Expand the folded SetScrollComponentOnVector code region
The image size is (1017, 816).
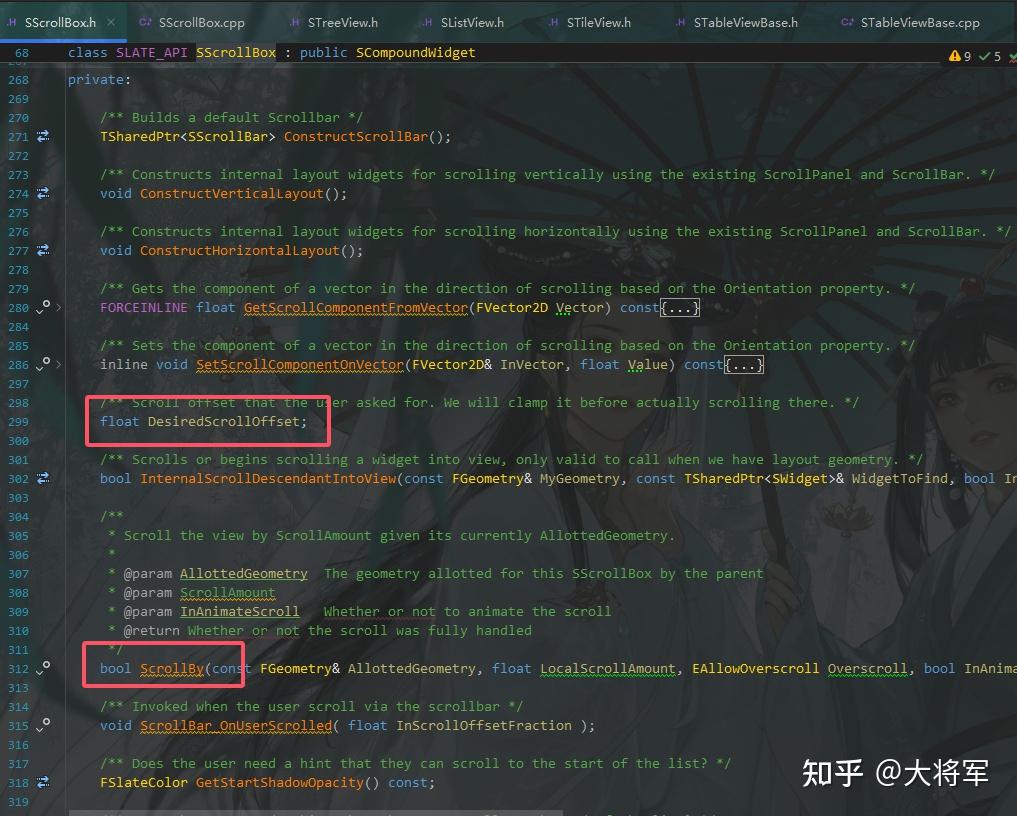[745, 364]
